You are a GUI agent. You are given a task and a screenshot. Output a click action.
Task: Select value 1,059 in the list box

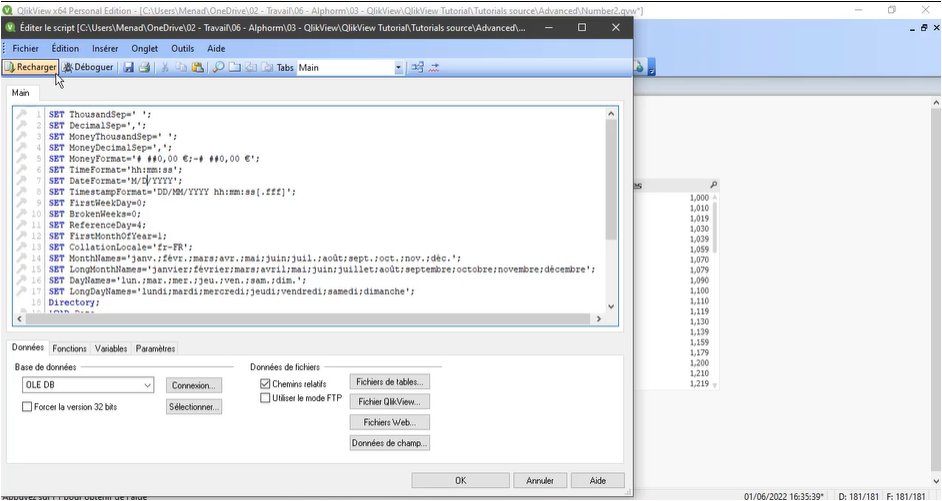tap(699, 249)
